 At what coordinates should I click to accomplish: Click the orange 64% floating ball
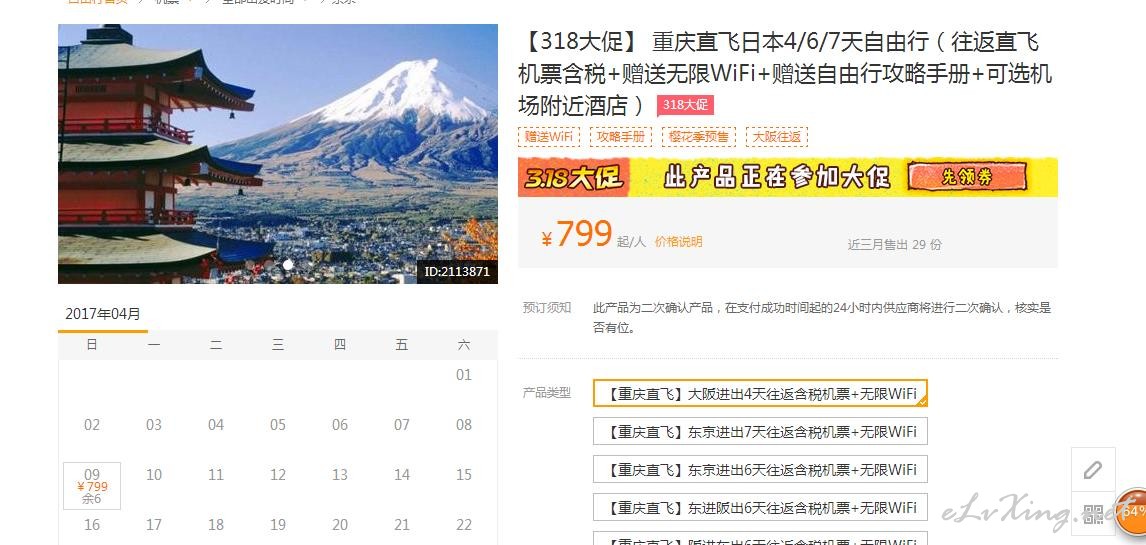pyautogui.click(x=1132, y=511)
